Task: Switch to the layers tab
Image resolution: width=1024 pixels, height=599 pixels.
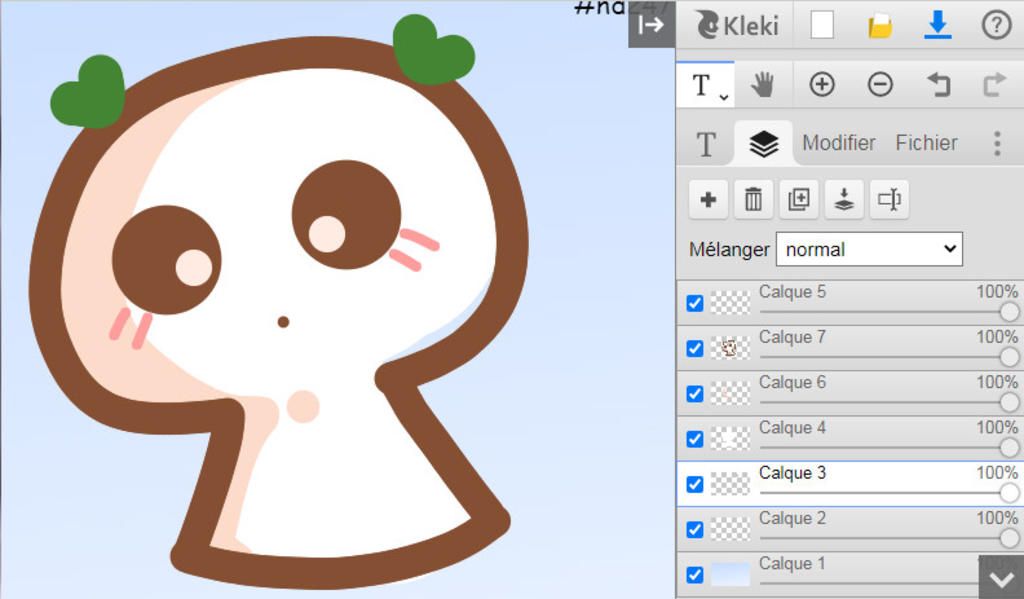Action: coord(763,144)
